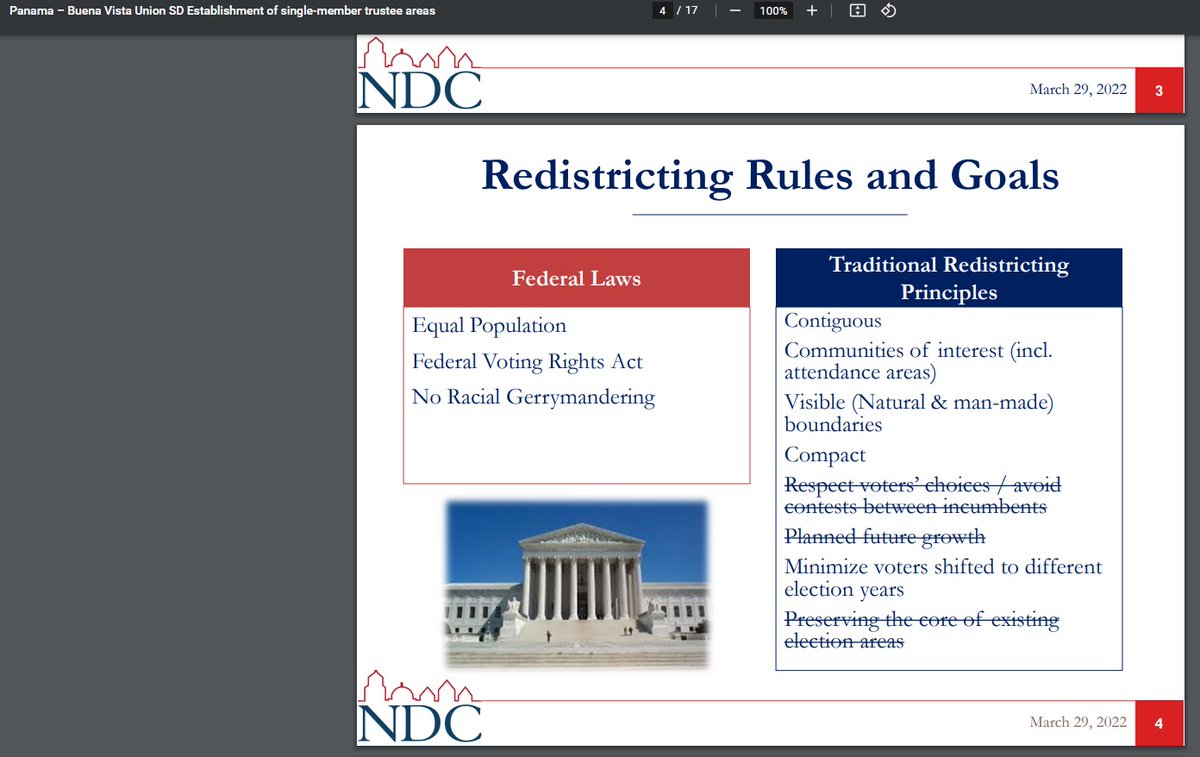Edit the current page number field
This screenshot has width=1200, height=757.
(x=662, y=11)
